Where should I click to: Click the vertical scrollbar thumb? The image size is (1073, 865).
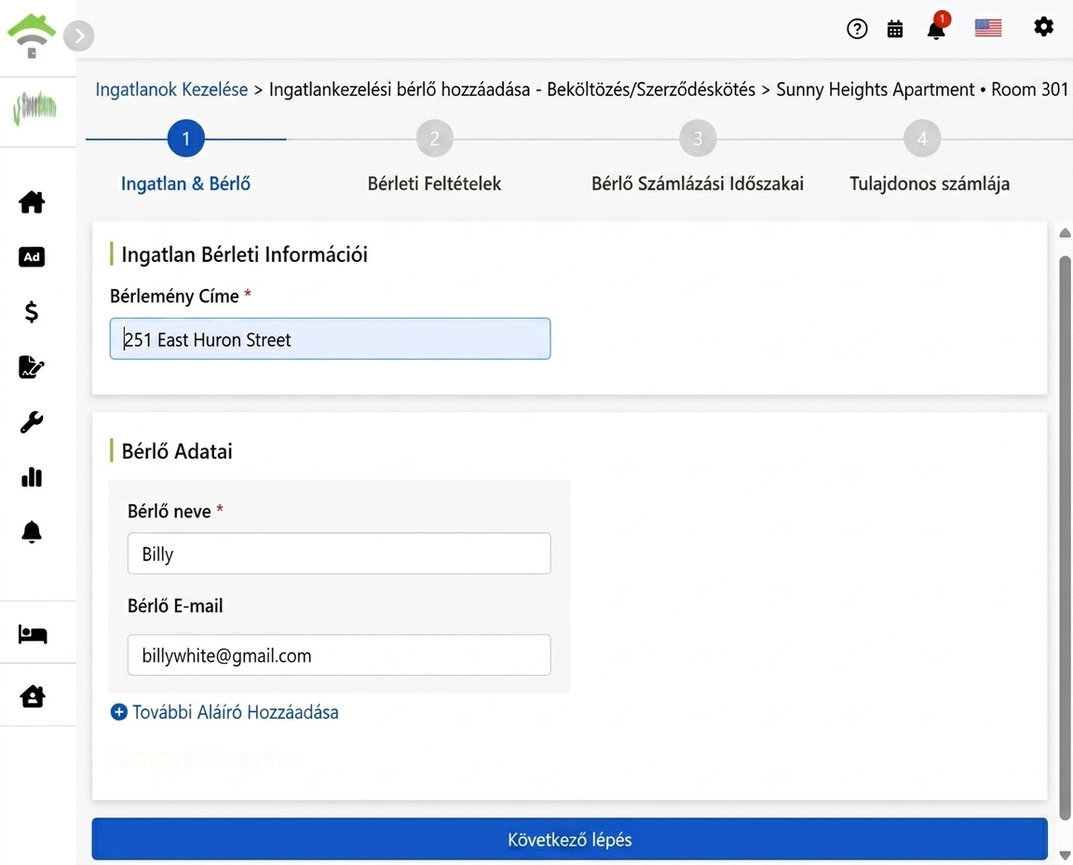[x=1065, y=537]
